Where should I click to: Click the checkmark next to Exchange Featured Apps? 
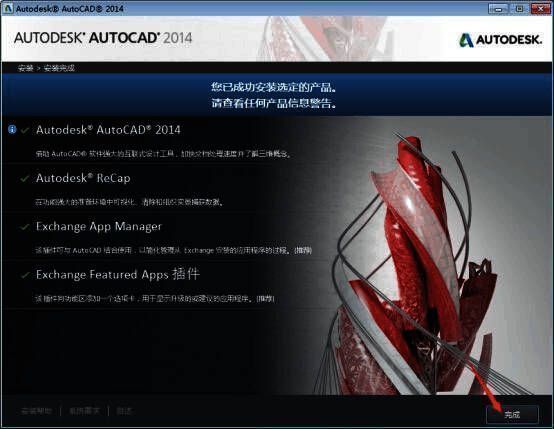tap(24, 275)
